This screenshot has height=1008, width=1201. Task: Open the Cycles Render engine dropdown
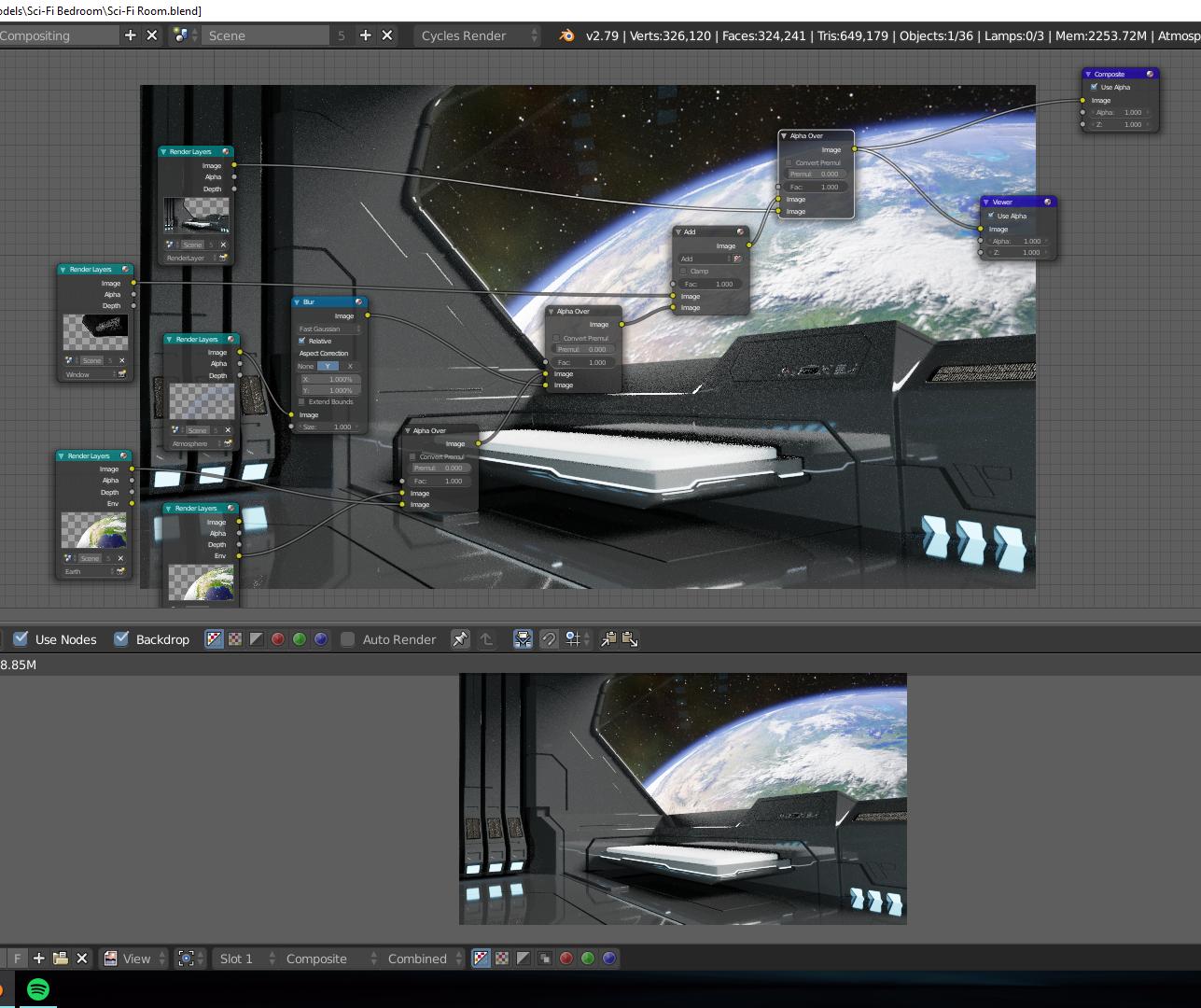pyautogui.click(x=479, y=35)
